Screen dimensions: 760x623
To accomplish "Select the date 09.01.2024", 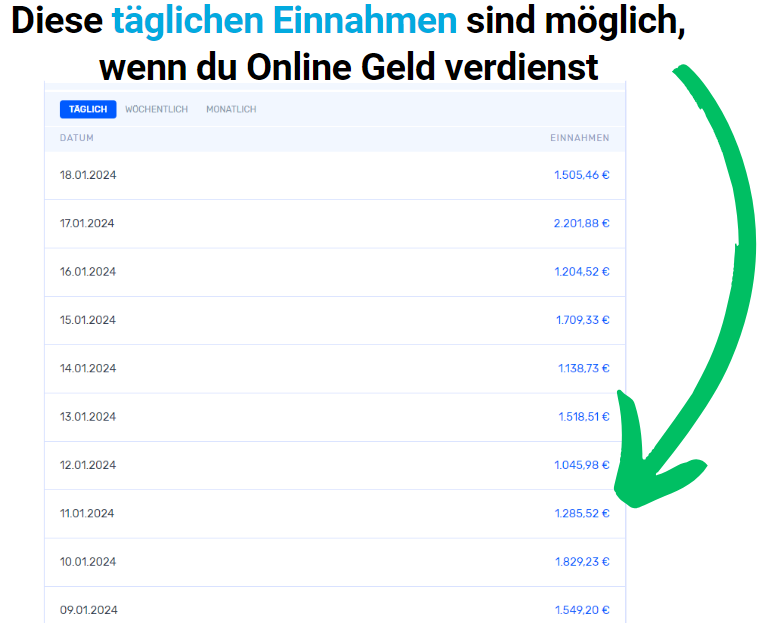I will pyautogui.click(x=89, y=610).
